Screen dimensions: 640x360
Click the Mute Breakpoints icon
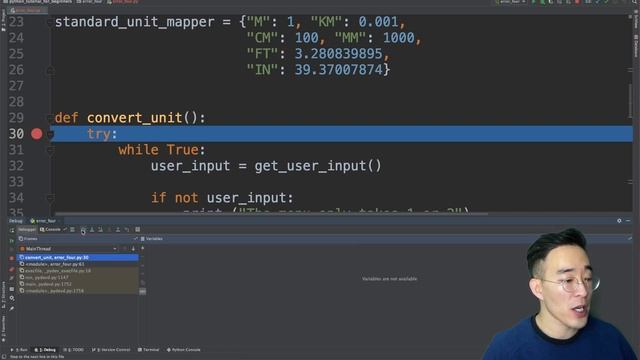coord(12,279)
